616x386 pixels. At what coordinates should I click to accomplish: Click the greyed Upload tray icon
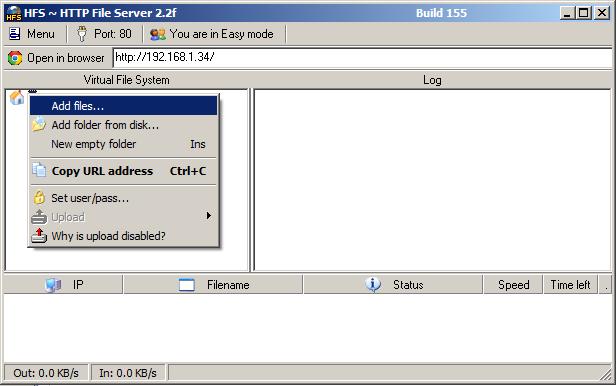[39, 217]
